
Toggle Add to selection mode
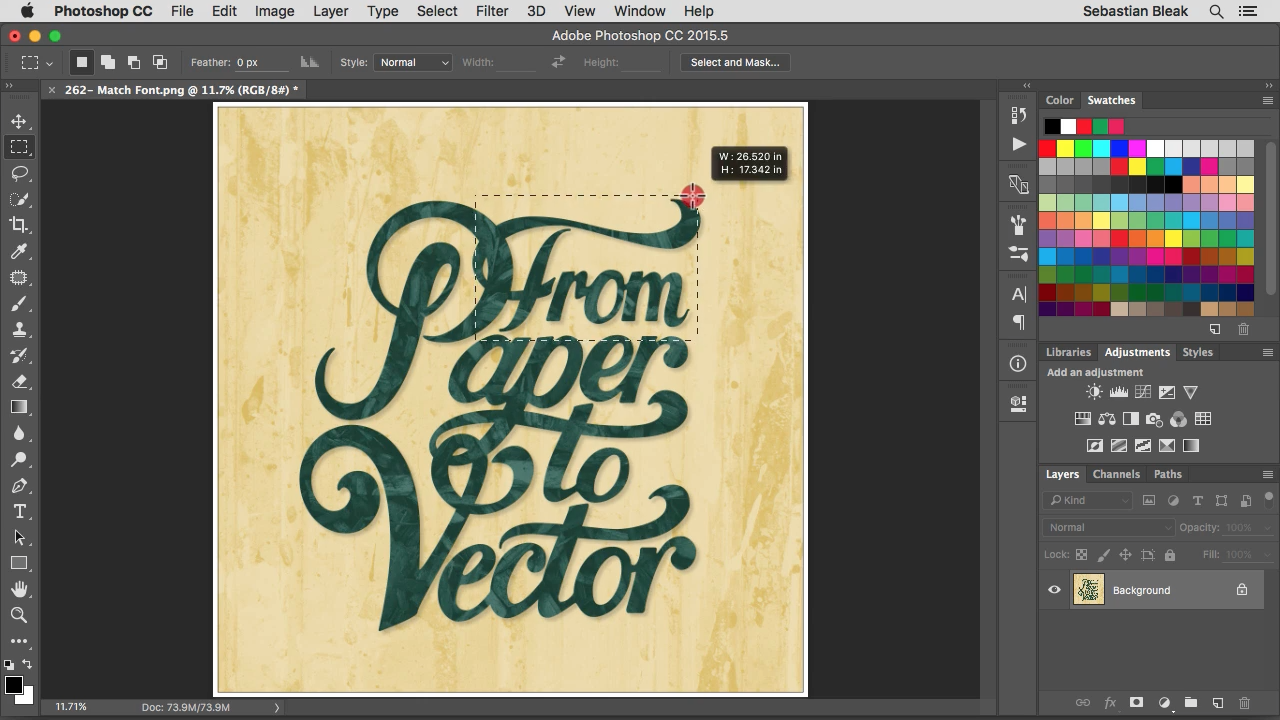[108, 62]
